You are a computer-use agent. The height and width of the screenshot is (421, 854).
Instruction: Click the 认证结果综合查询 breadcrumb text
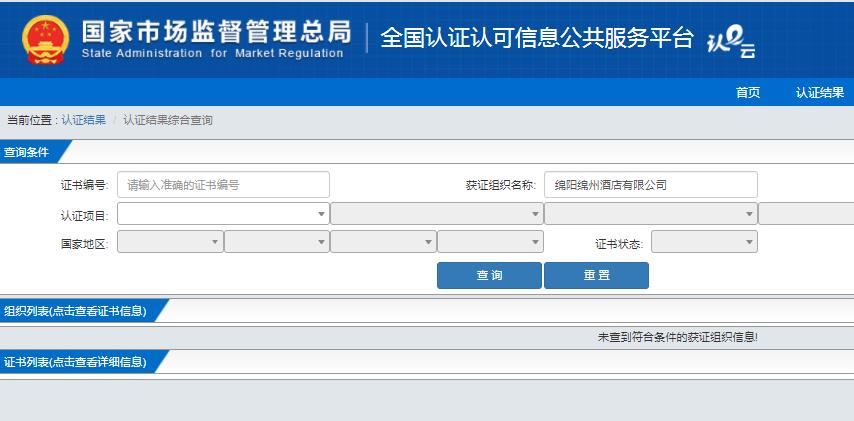tap(168, 120)
